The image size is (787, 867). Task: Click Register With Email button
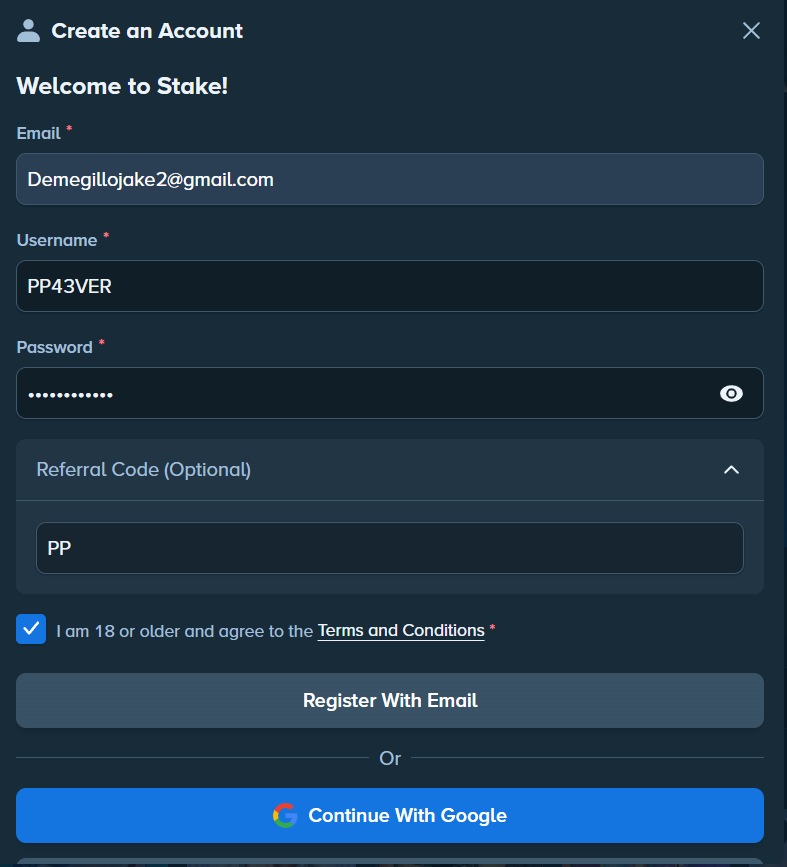(x=390, y=701)
